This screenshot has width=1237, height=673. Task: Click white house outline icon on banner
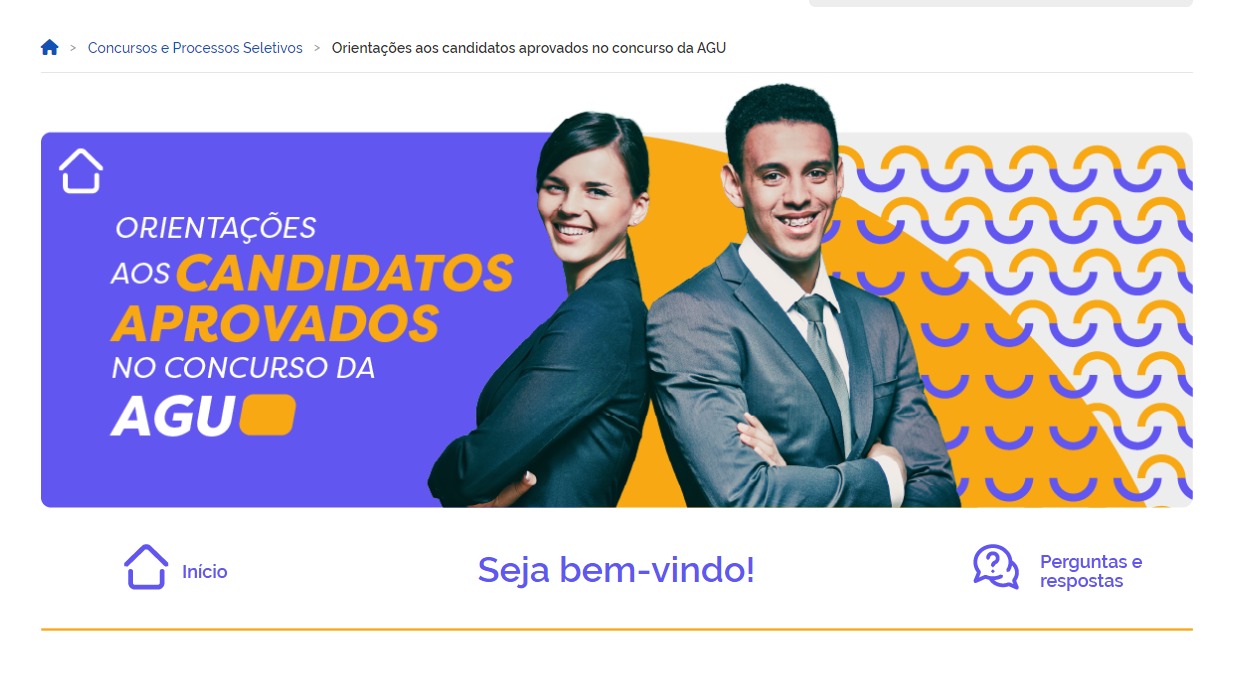[81, 170]
